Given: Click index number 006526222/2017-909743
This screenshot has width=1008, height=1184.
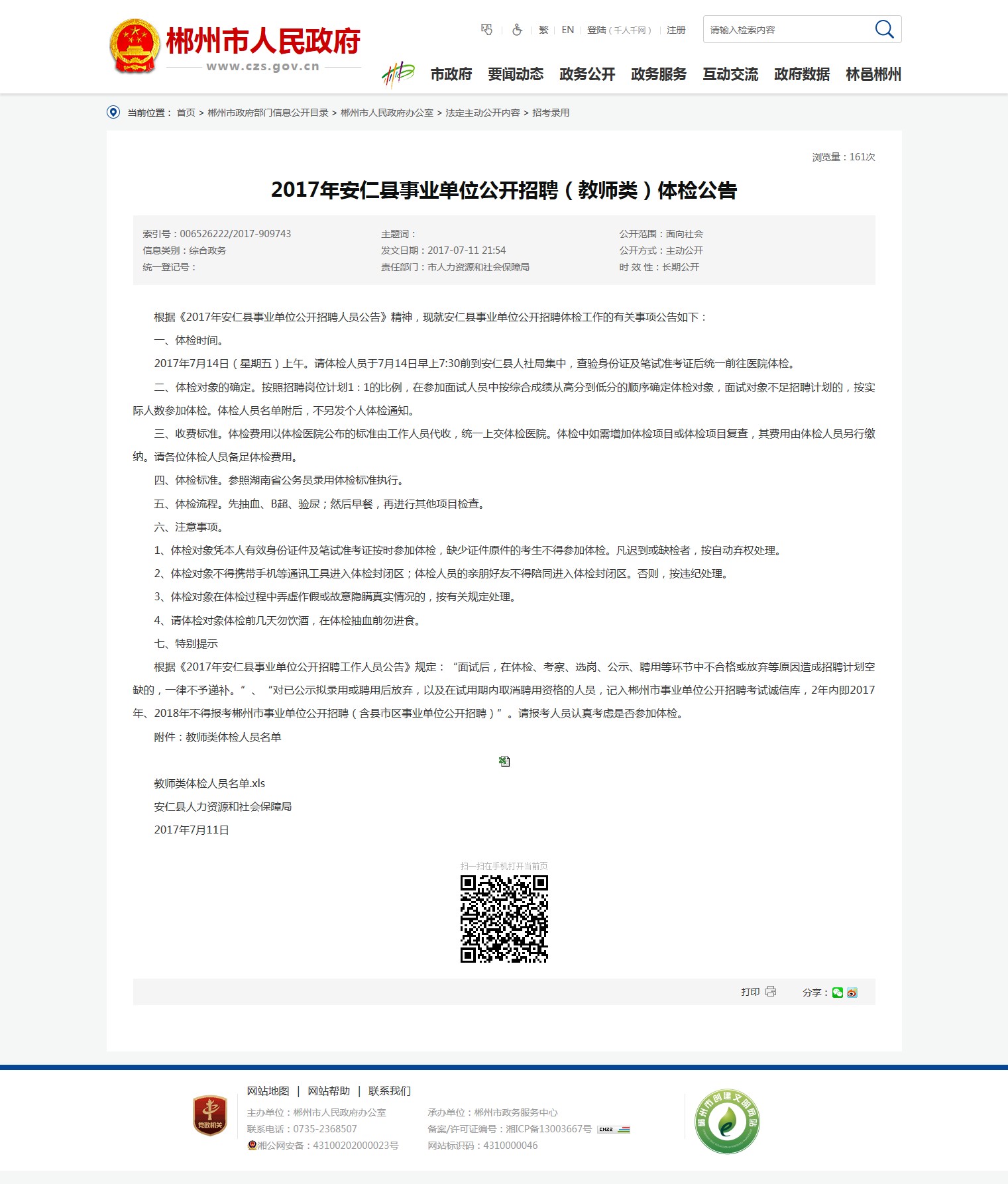Looking at the screenshot, I should [x=235, y=234].
